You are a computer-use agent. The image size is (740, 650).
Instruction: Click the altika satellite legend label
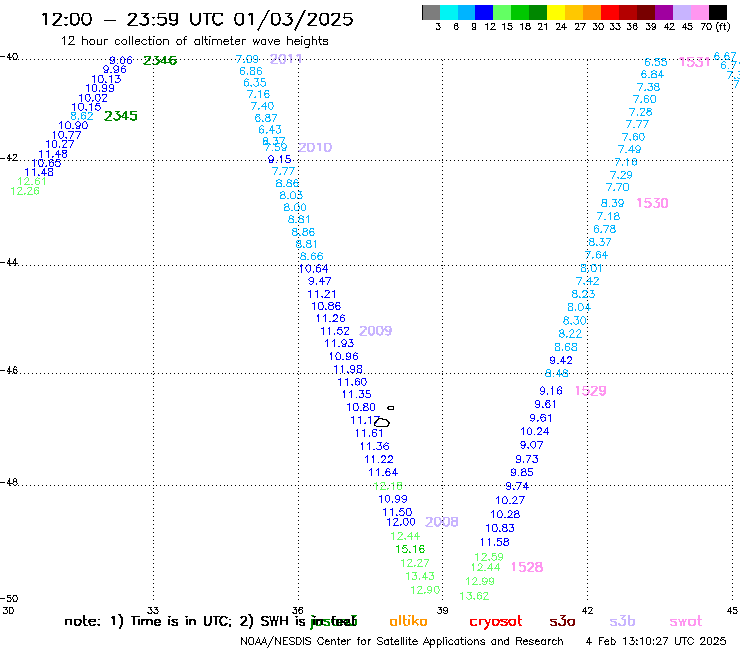pyautogui.click(x=408, y=621)
